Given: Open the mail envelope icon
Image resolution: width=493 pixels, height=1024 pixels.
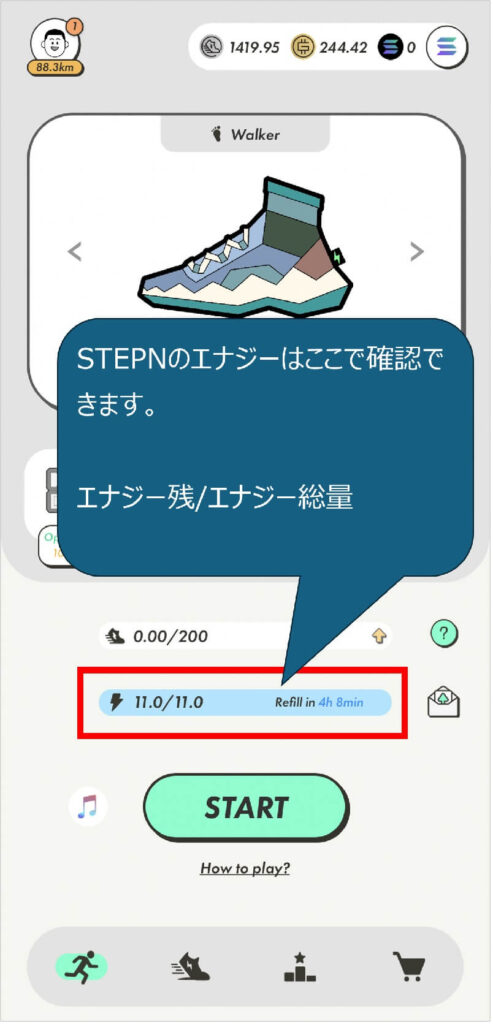Looking at the screenshot, I should (x=443, y=703).
